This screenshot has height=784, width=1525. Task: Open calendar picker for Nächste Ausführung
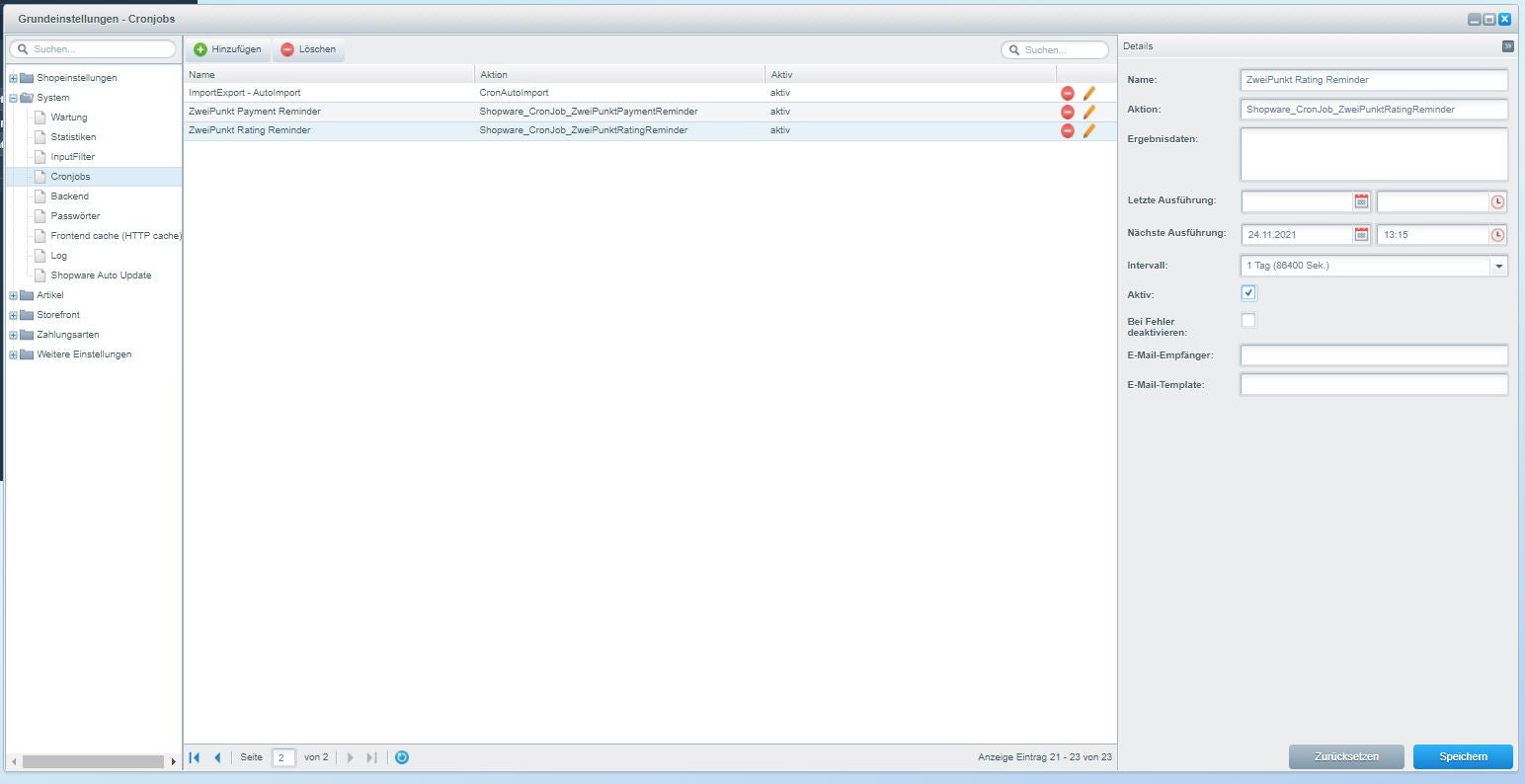(1362, 235)
